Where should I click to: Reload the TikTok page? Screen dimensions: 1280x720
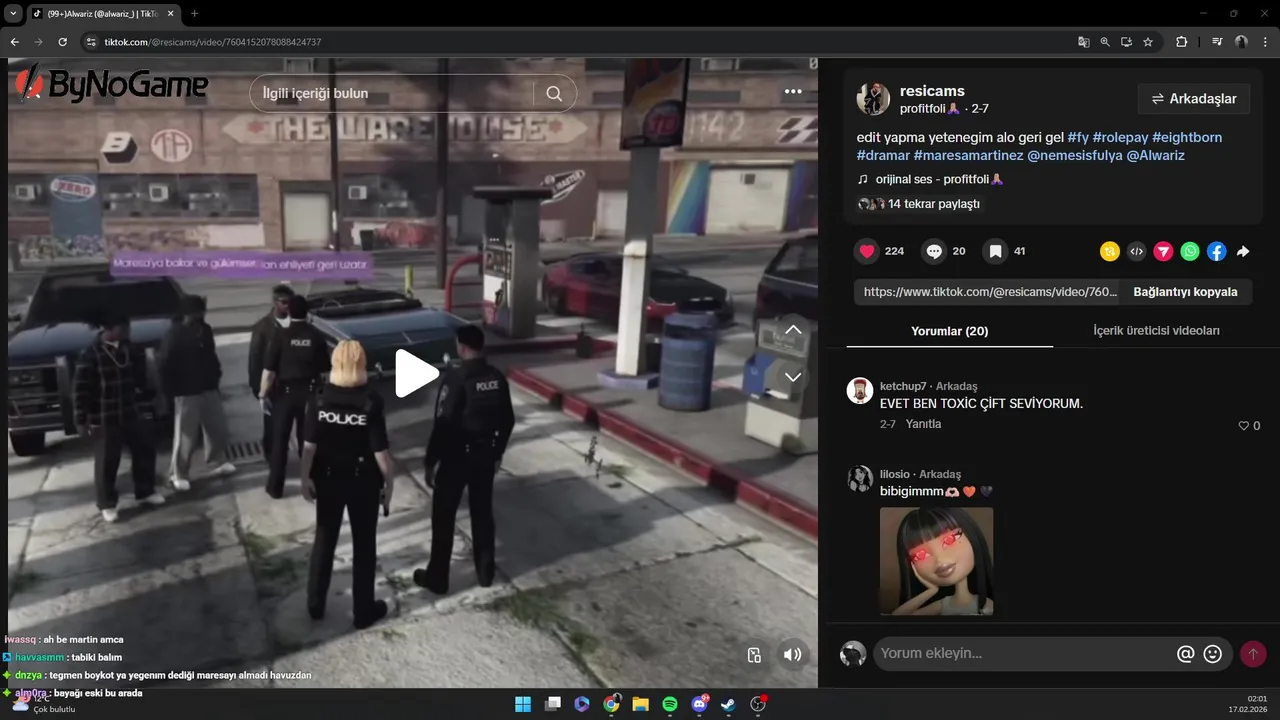coord(62,42)
